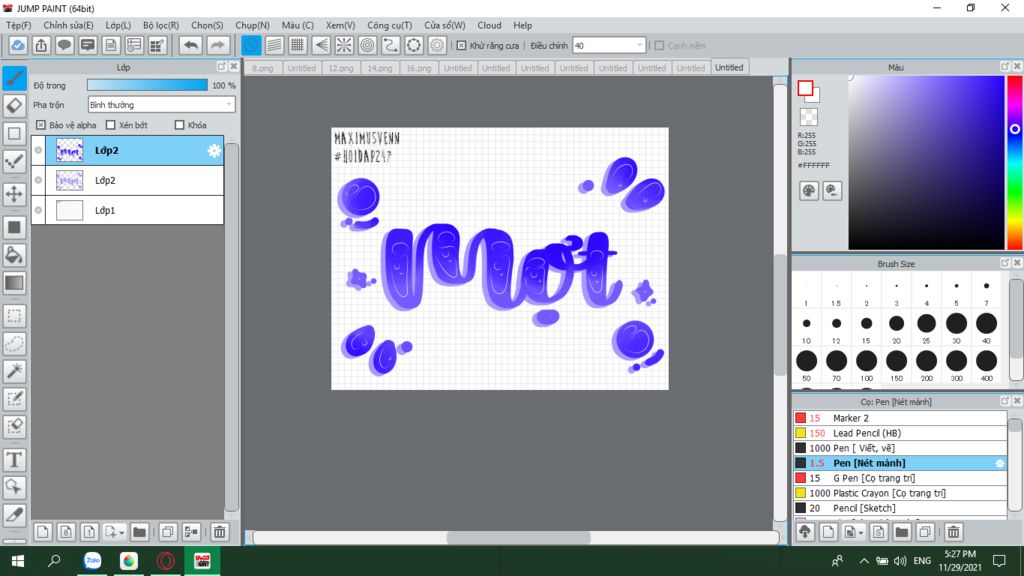Select the Brush tool in left toolbar
The image size is (1024, 576).
[x=14, y=78]
